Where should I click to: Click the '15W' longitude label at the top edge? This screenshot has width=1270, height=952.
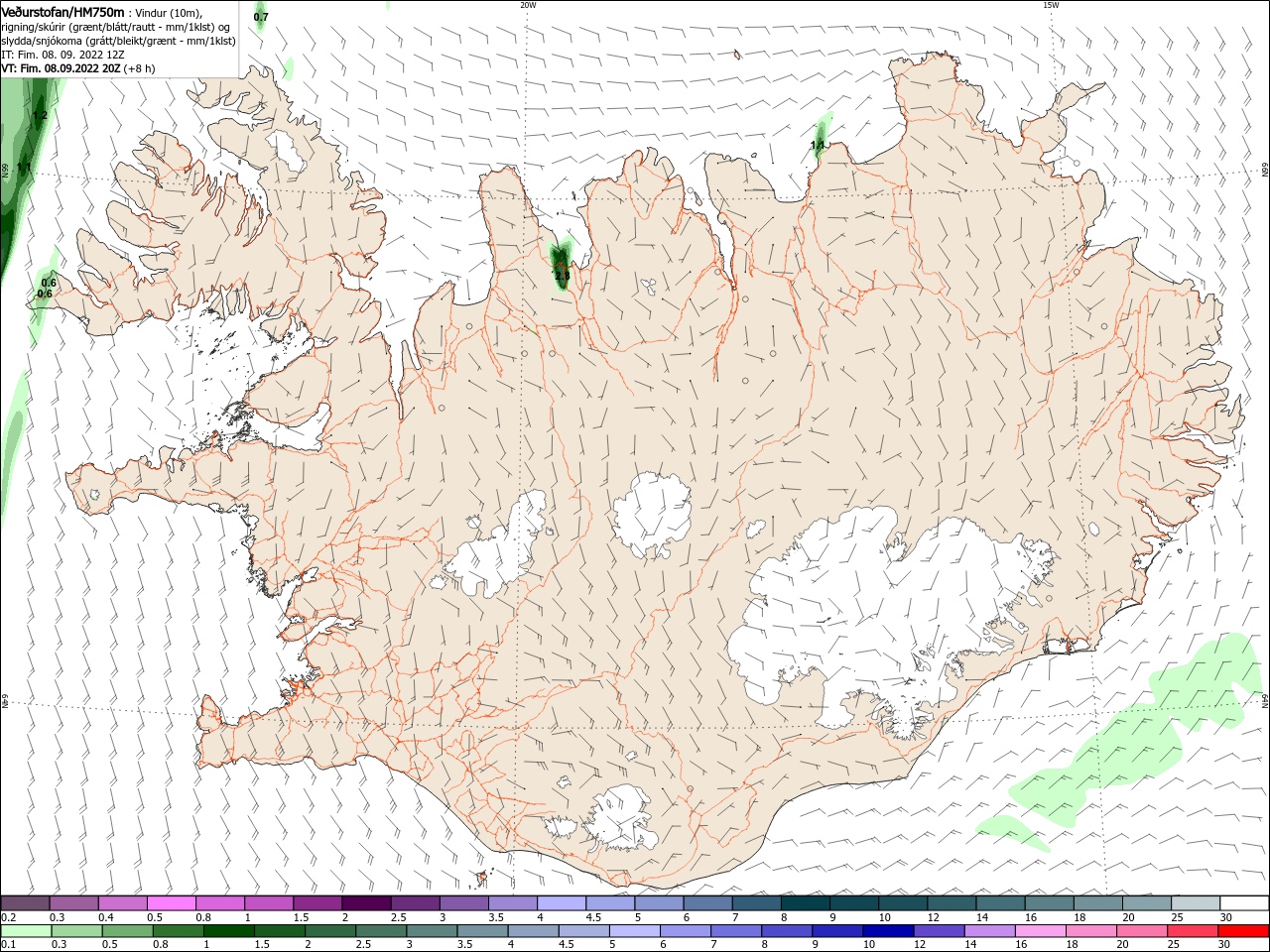pos(1050,5)
